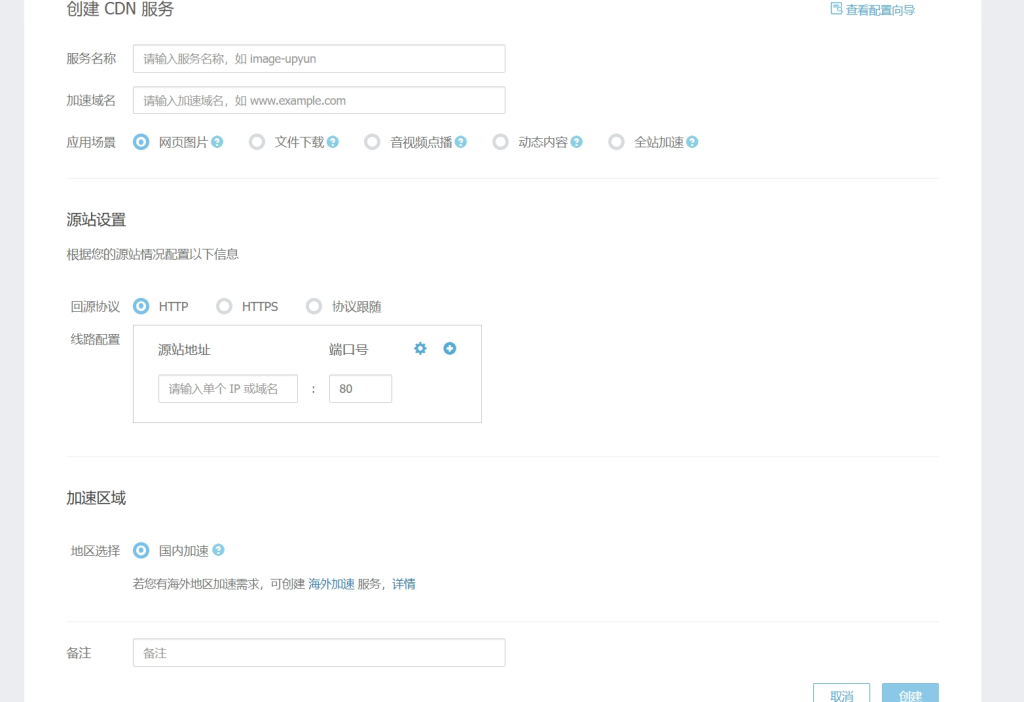Select the 文件下载 scenario radio button

coord(257,142)
